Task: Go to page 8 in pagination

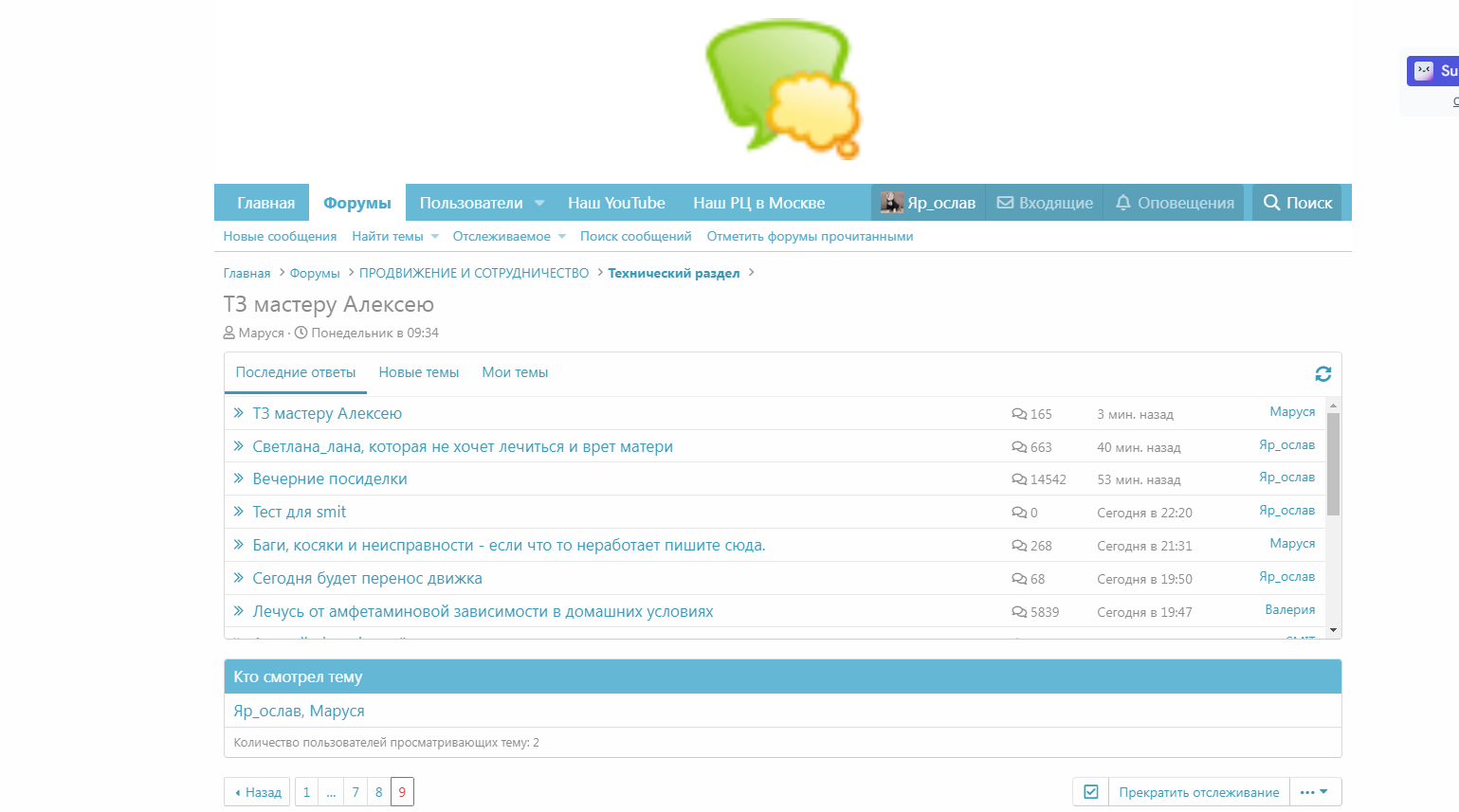Action: point(378,792)
